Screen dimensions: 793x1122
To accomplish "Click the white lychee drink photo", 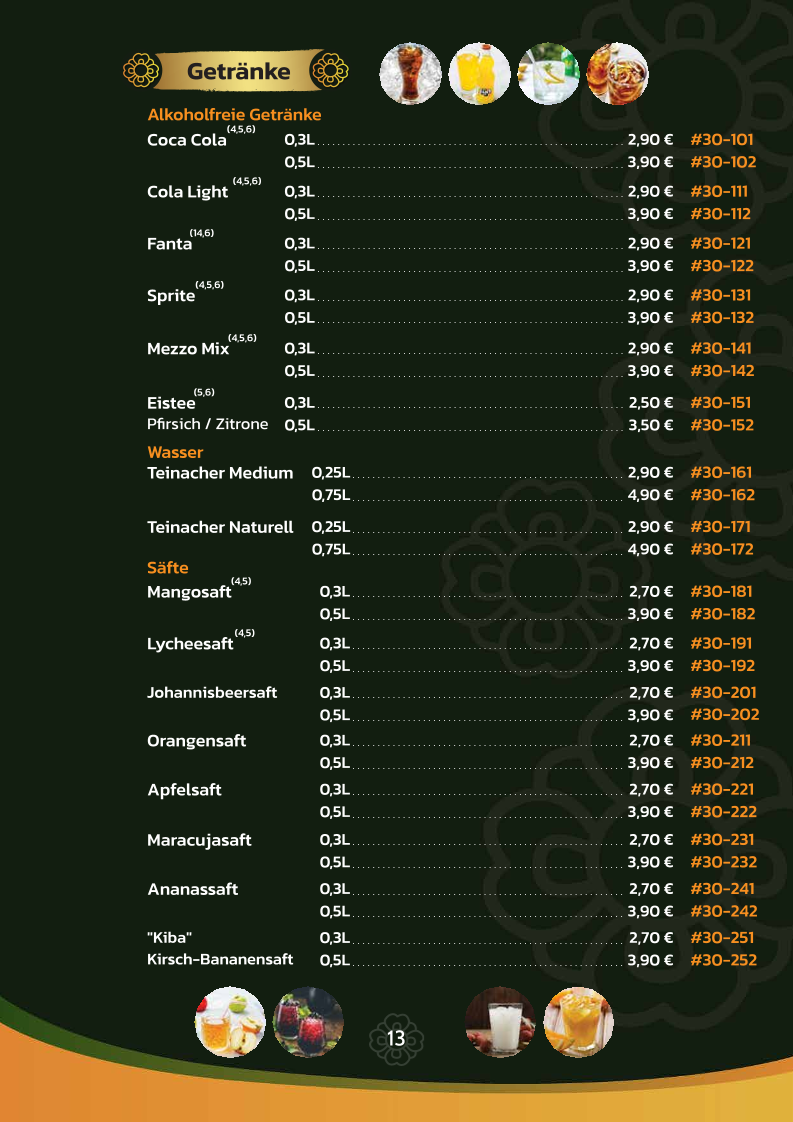I will pos(500,1022).
